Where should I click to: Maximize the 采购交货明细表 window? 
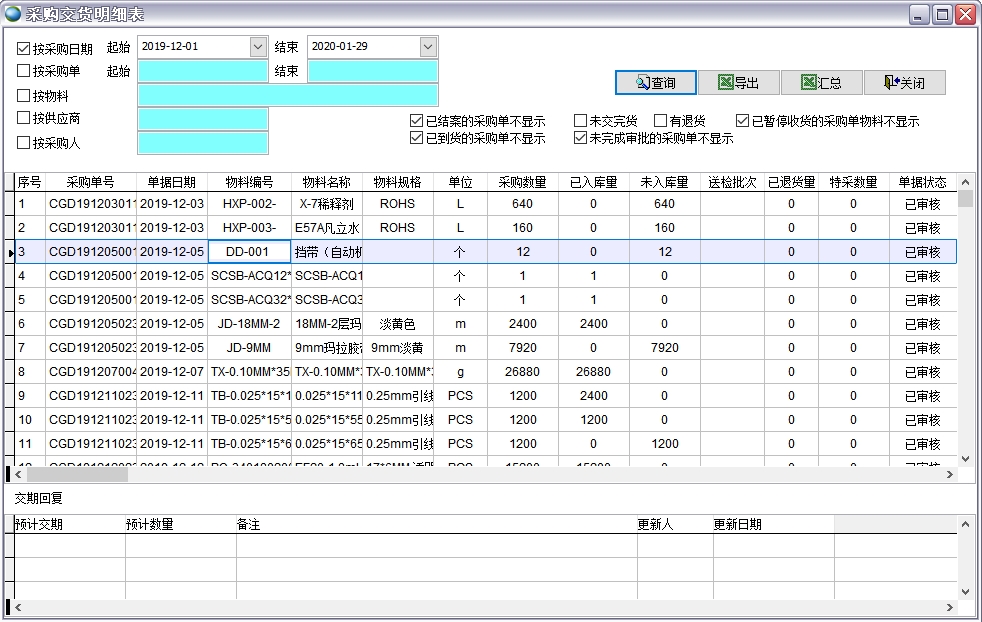tap(942, 14)
